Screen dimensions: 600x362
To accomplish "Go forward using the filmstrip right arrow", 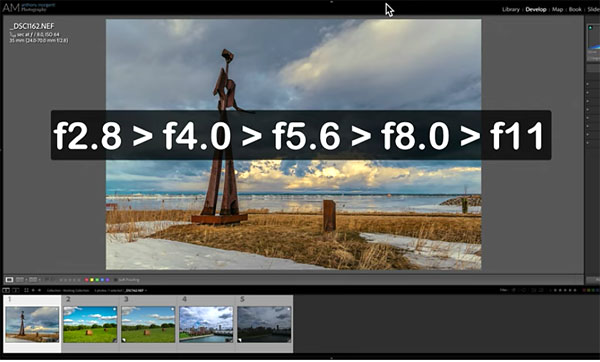I will pos(39,290).
